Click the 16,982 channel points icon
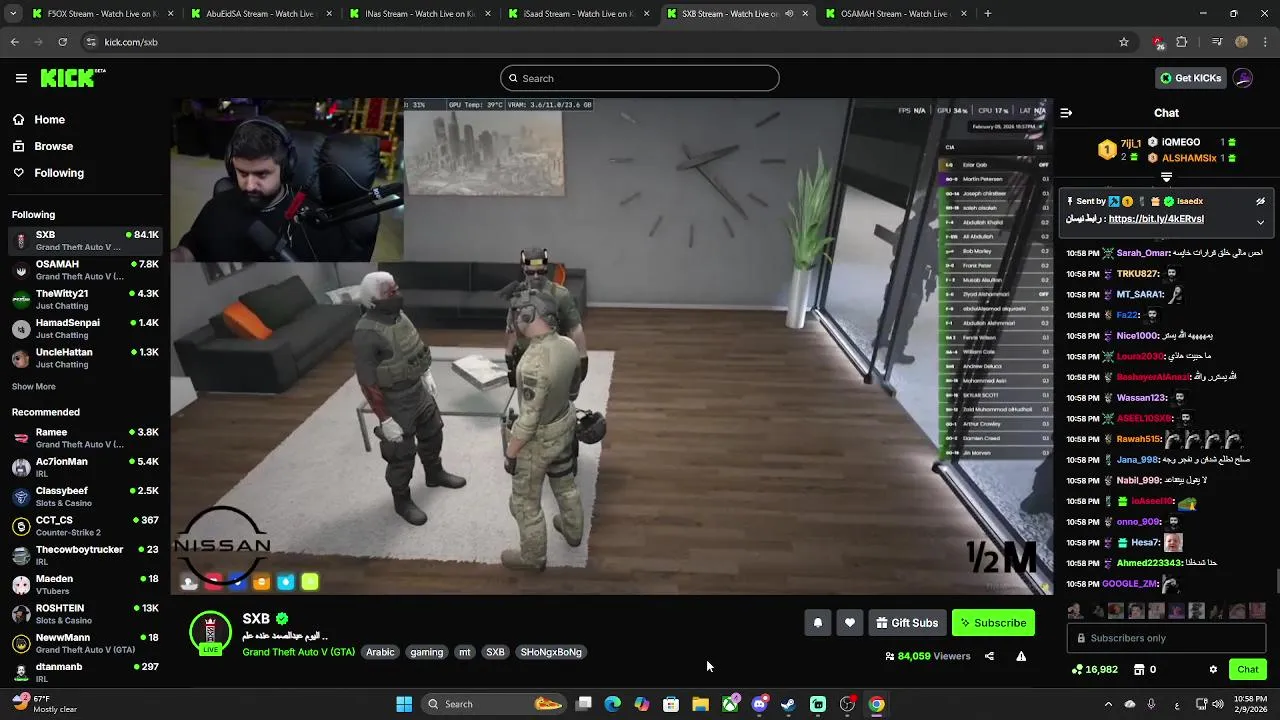Screen dimensions: 1280x720 click(x=1077, y=669)
